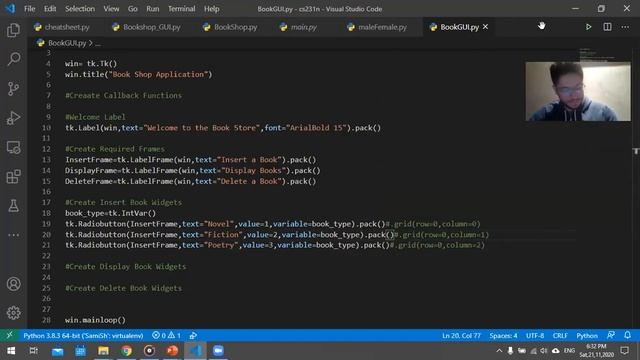Open the View menu
640x360 pixels.
tap(111, 9)
